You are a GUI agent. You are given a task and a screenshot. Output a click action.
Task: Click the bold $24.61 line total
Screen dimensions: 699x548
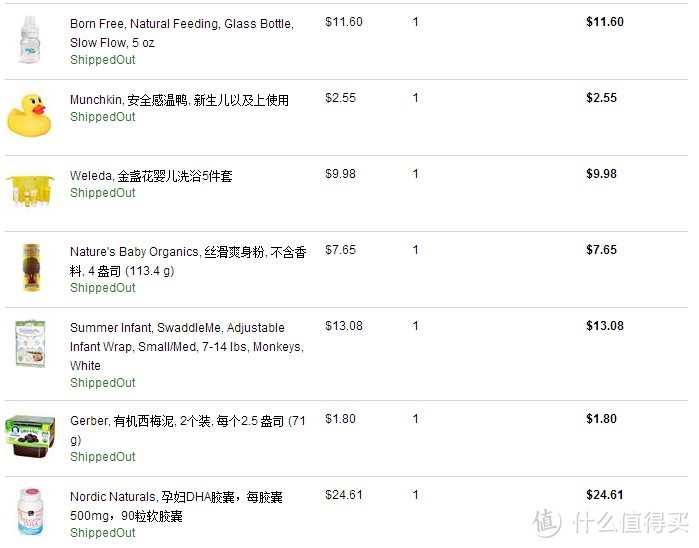pyautogui.click(x=604, y=495)
